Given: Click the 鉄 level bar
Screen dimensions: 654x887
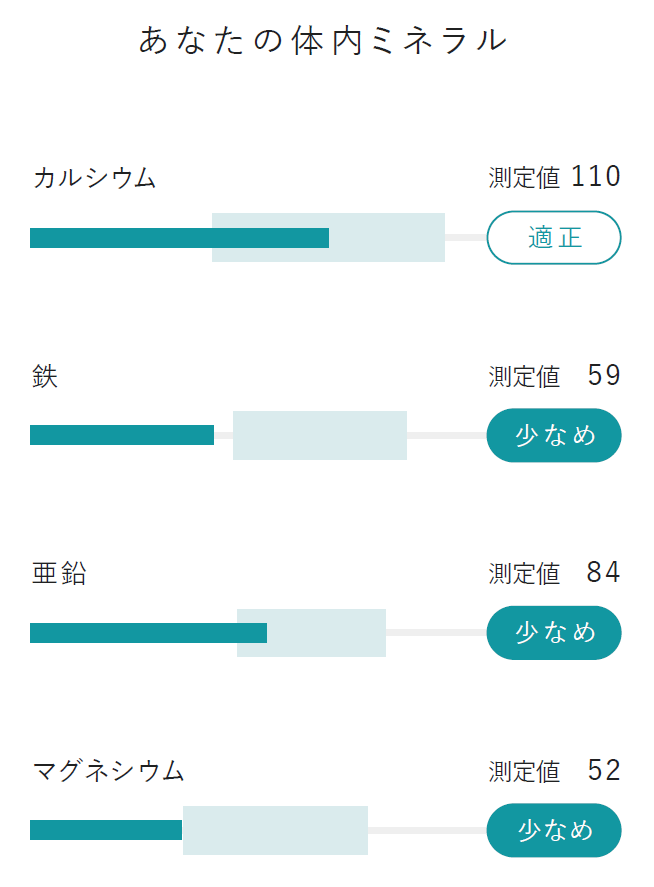Looking at the screenshot, I should pos(122,435).
